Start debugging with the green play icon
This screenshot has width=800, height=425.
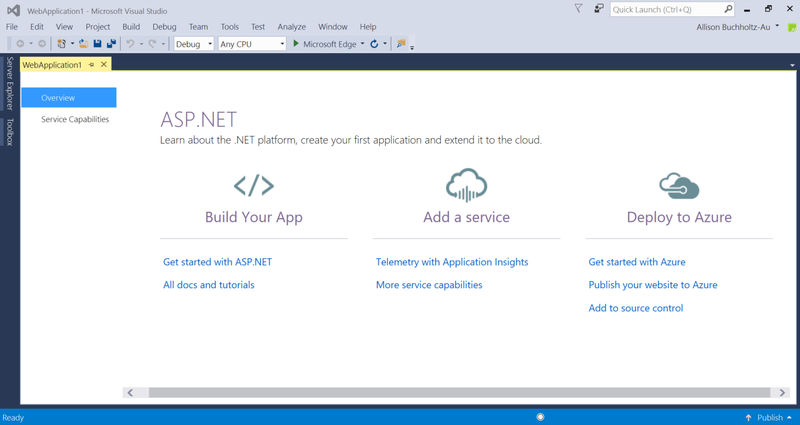pos(295,44)
